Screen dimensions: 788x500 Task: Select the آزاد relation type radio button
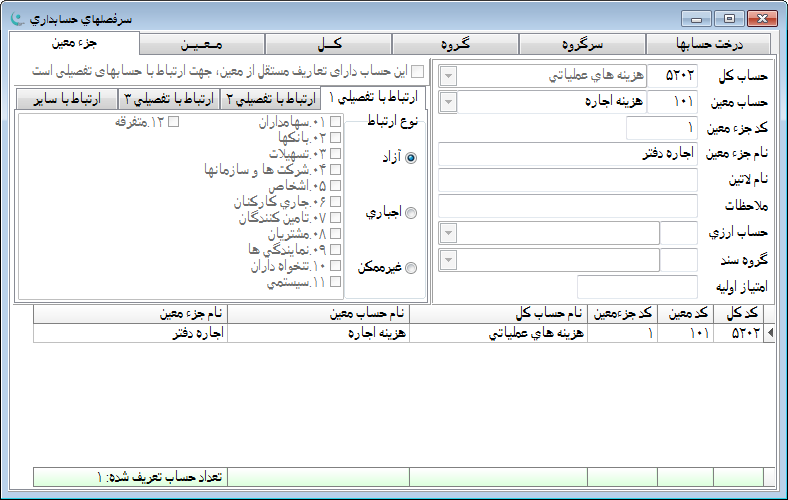click(x=411, y=157)
